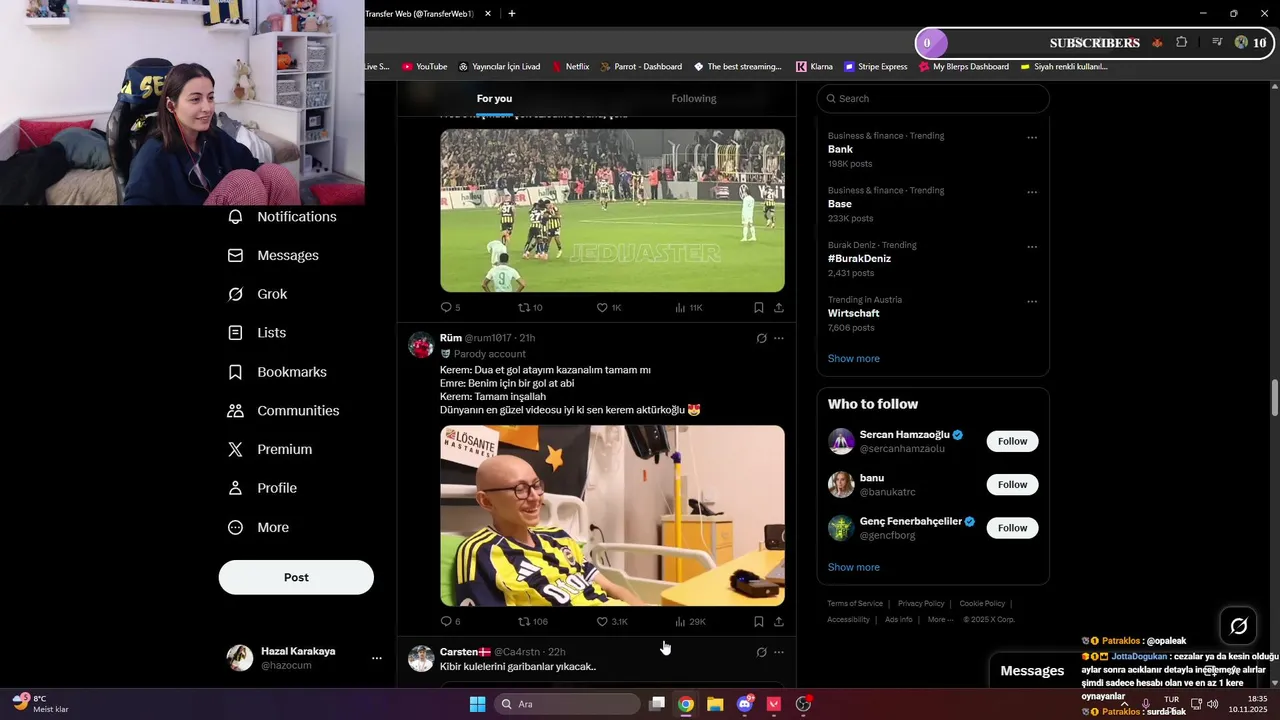Open Bookmarks in the sidebar

(277, 372)
